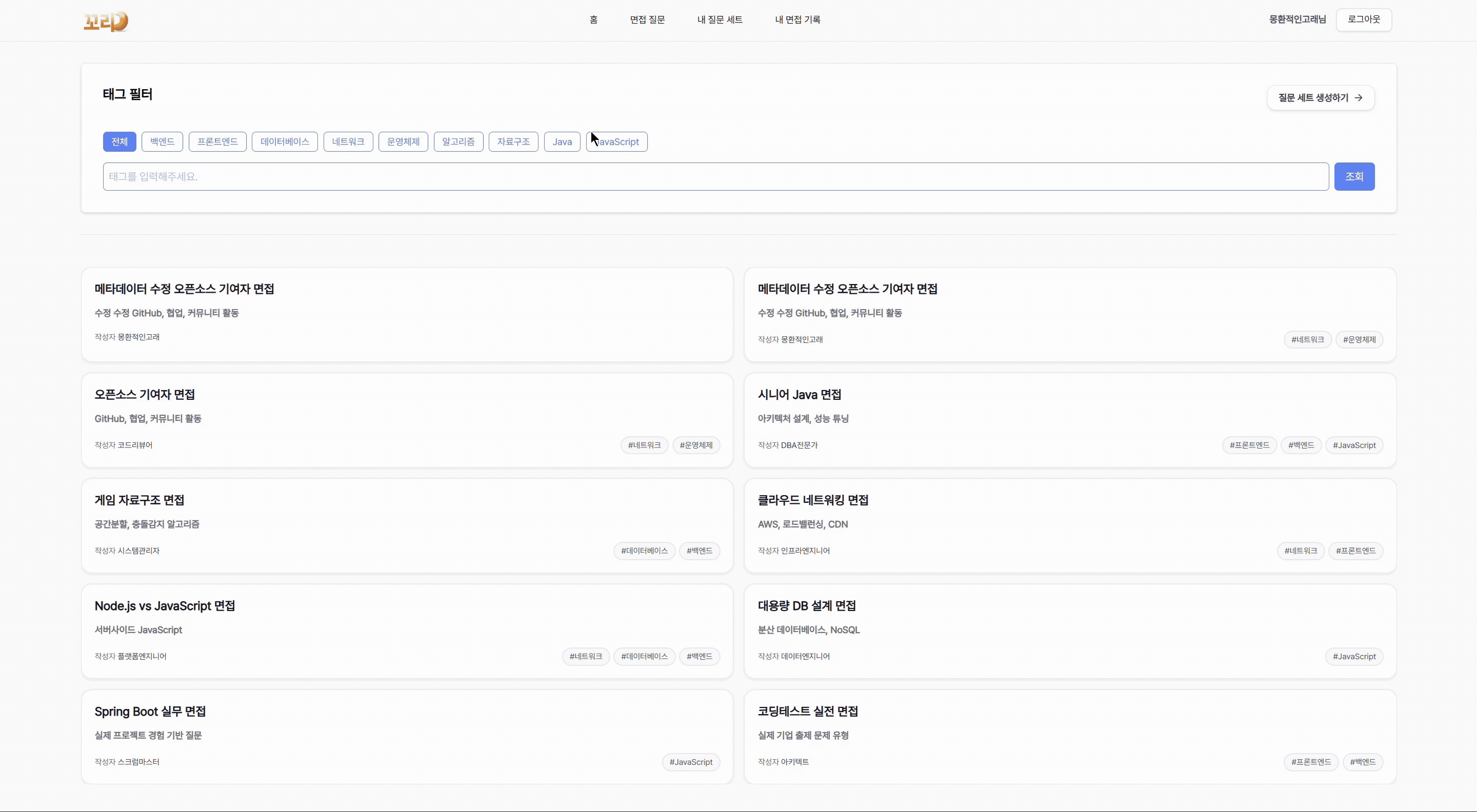This screenshot has width=1477, height=812.
Task: Click #JavaScript tag on 대용량 DB 설계 card
Action: (x=1354, y=657)
